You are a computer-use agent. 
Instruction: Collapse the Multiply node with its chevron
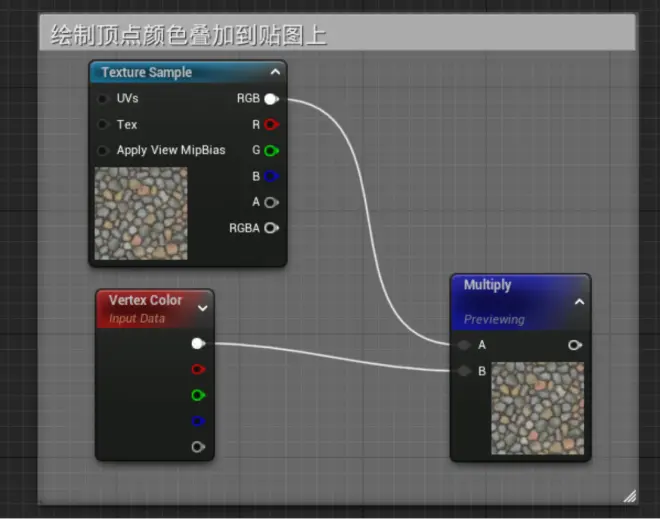click(580, 302)
